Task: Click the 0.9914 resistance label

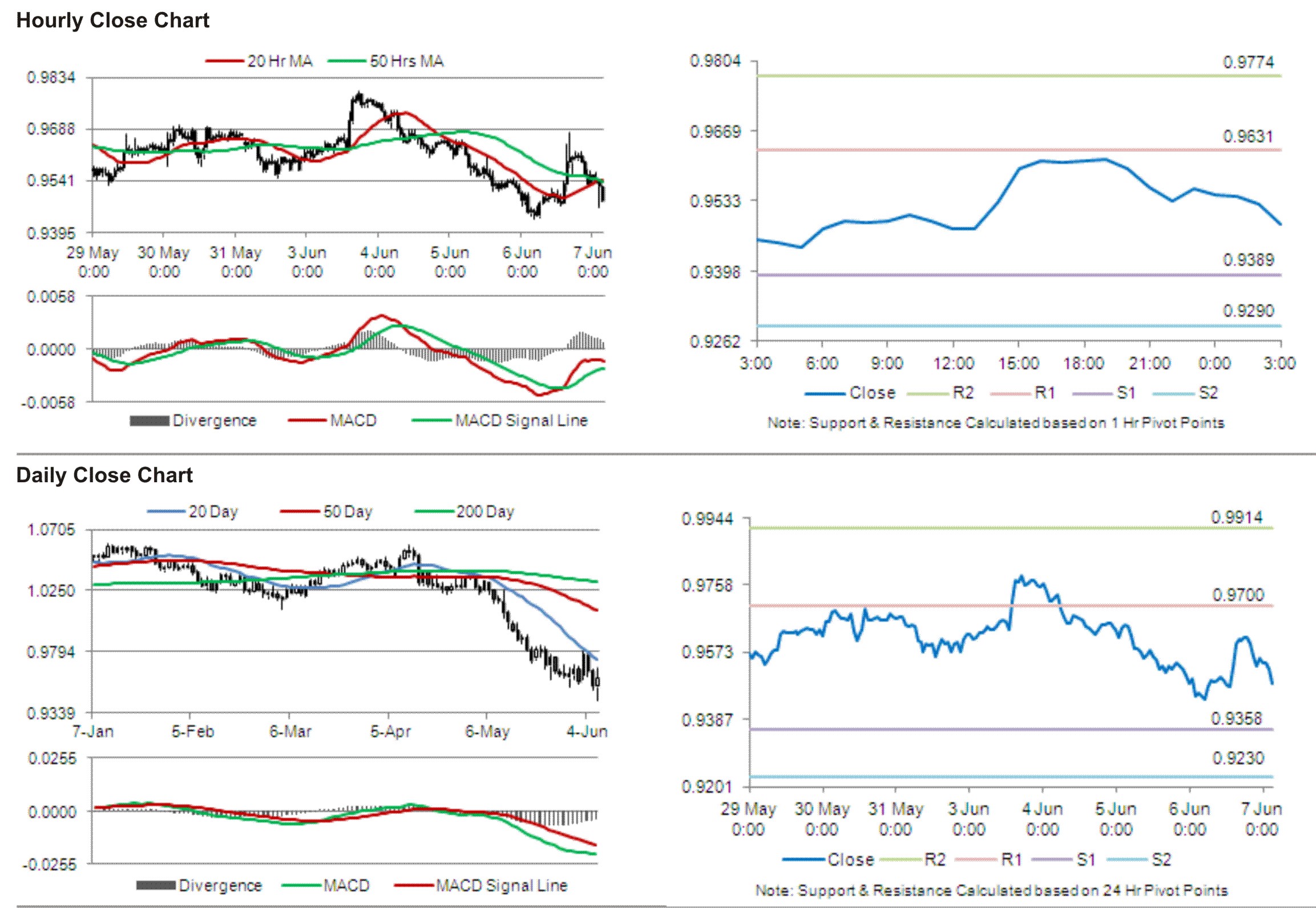Action: point(1237,517)
